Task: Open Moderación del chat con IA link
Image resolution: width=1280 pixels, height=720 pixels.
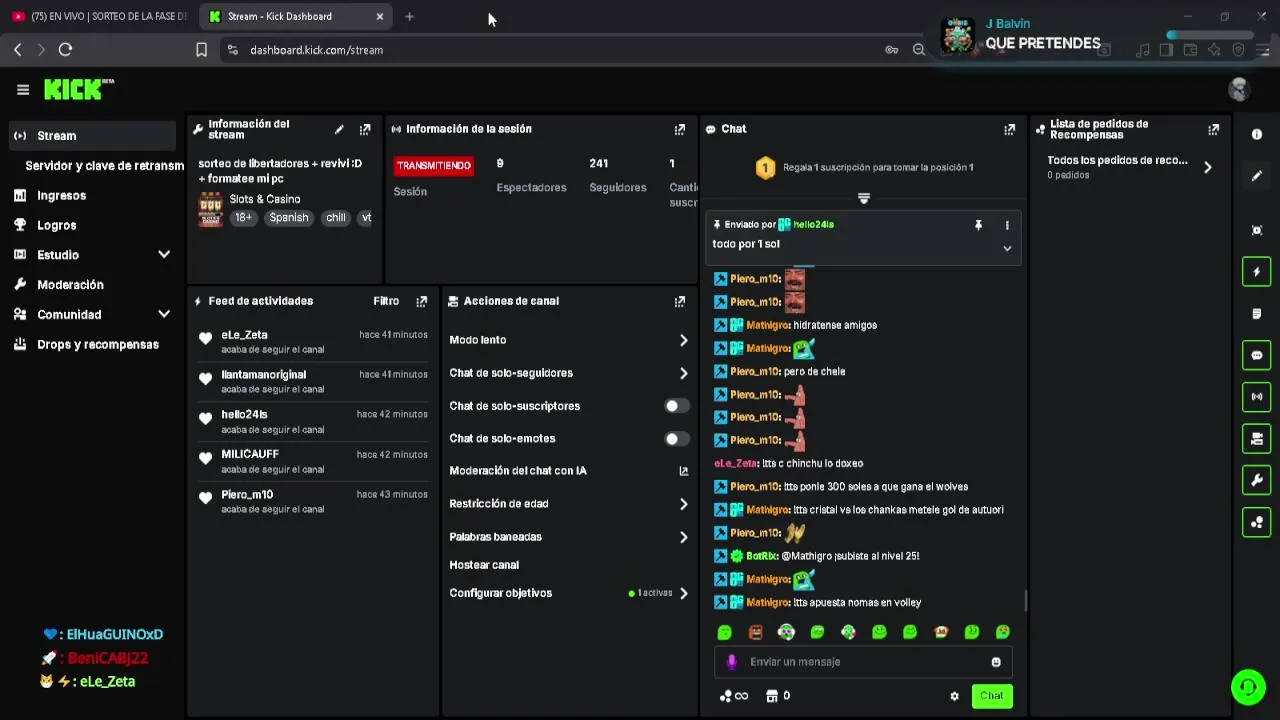Action: point(569,471)
